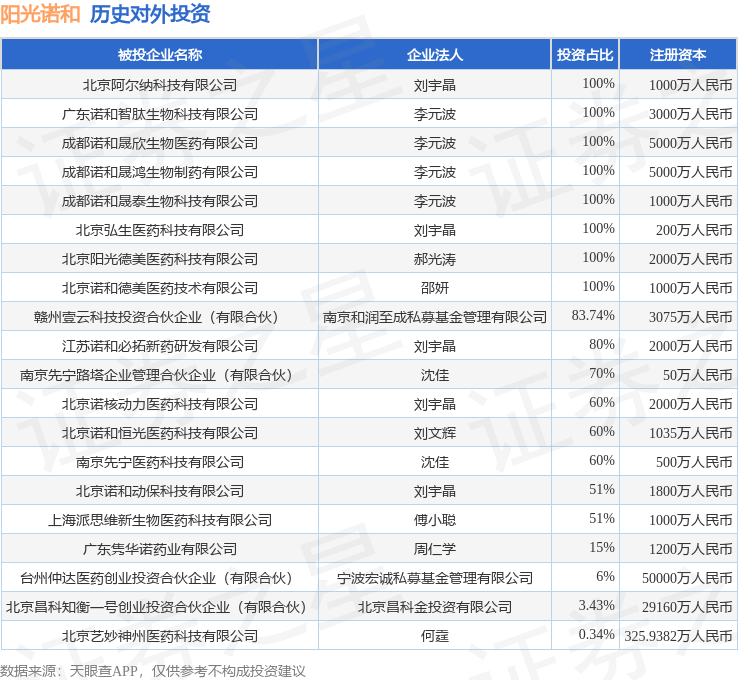Click 成都诺和晟鸿生物制药有限公司 cell

coord(160,172)
